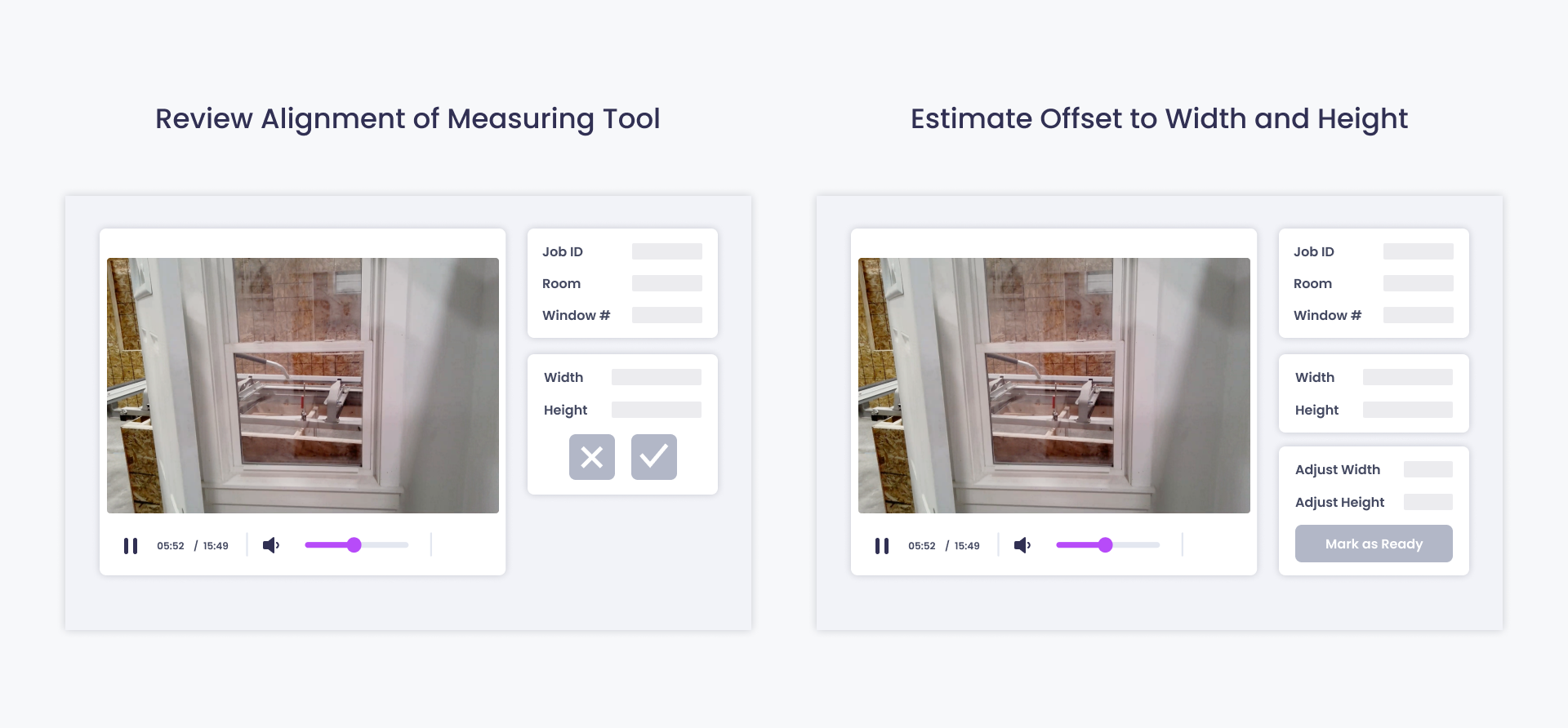Select the Job ID field in right panel
This screenshot has height=728, width=1568.
(x=1418, y=251)
